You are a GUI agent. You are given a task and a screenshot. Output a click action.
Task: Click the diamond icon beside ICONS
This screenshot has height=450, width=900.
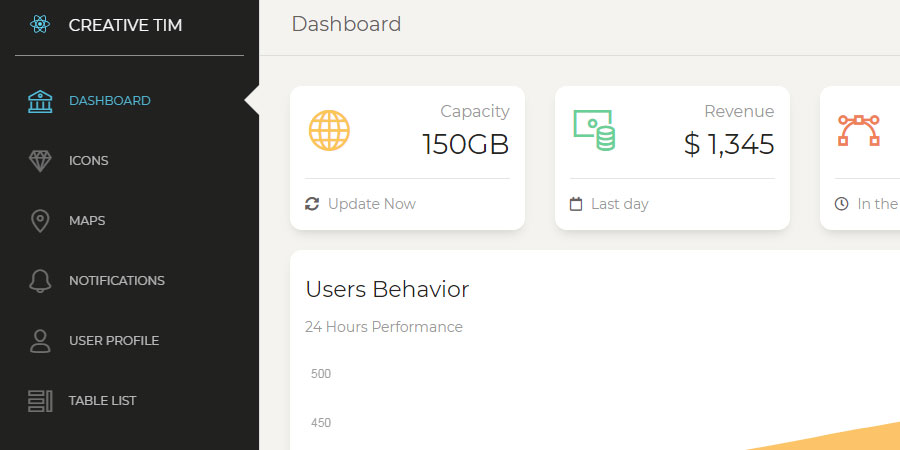(40, 161)
